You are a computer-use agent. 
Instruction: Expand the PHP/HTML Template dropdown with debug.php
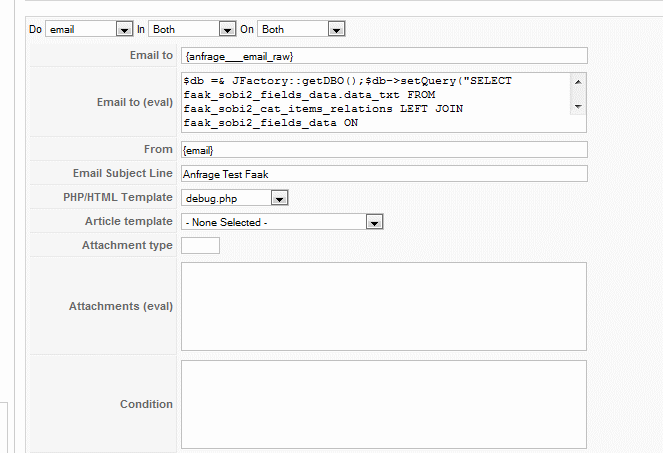pyautogui.click(x=235, y=198)
